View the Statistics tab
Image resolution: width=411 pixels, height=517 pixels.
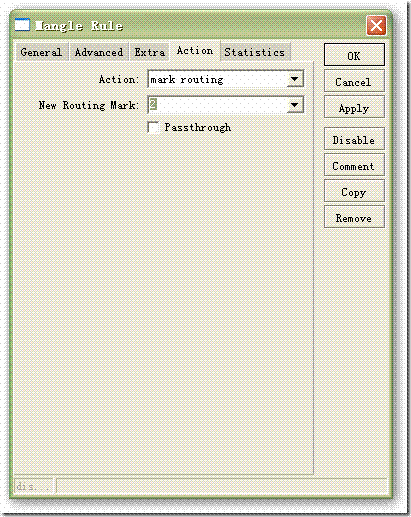255,52
